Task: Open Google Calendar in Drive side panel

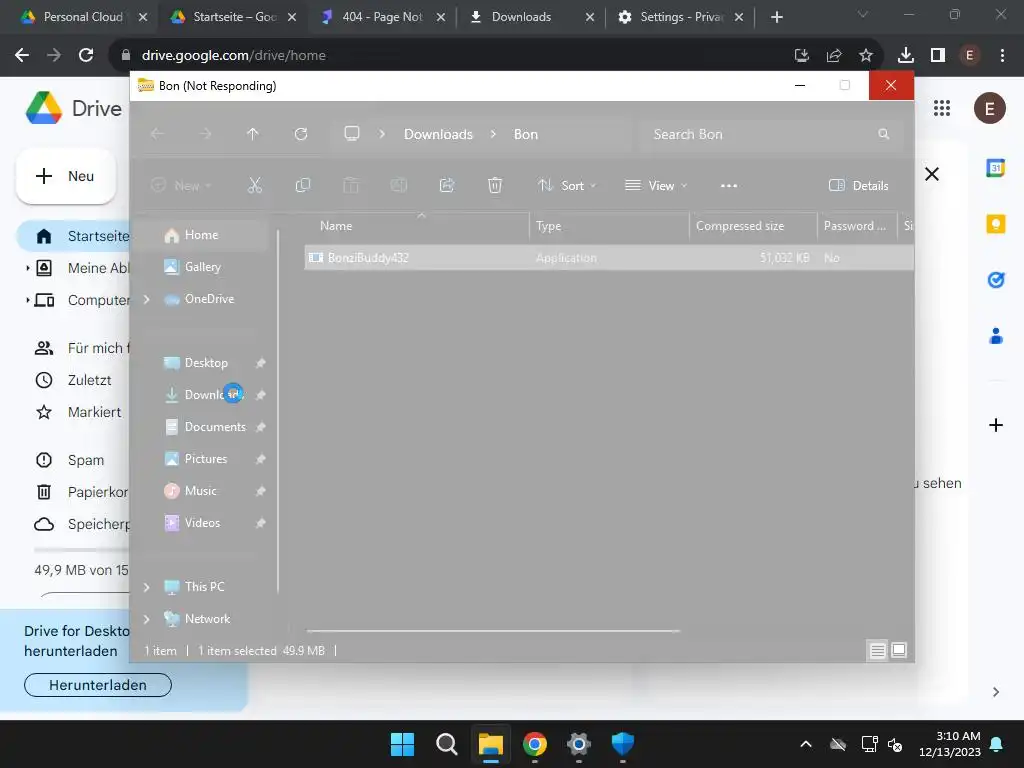Action: tap(996, 168)
